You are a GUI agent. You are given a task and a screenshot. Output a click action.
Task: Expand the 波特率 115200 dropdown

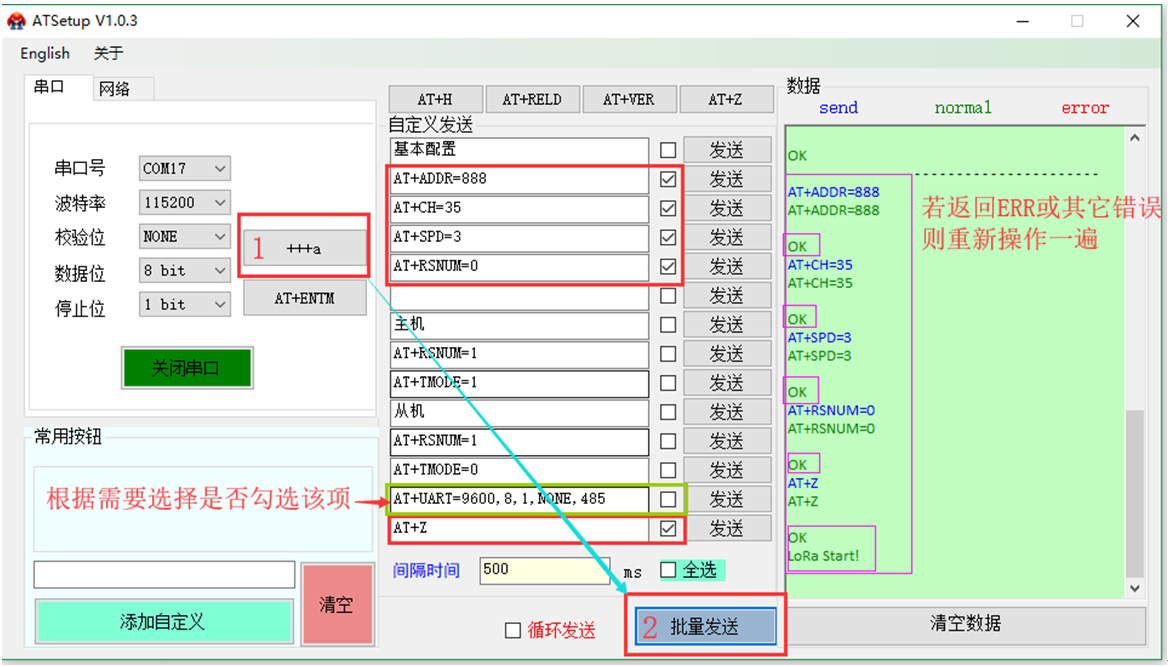[x=185, y=203]
